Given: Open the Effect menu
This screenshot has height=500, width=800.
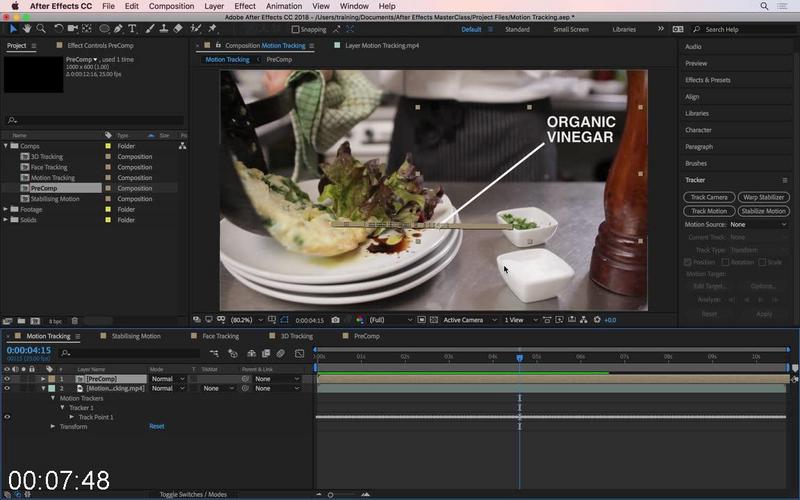Looking at the screenshot, I should [245, 6].
